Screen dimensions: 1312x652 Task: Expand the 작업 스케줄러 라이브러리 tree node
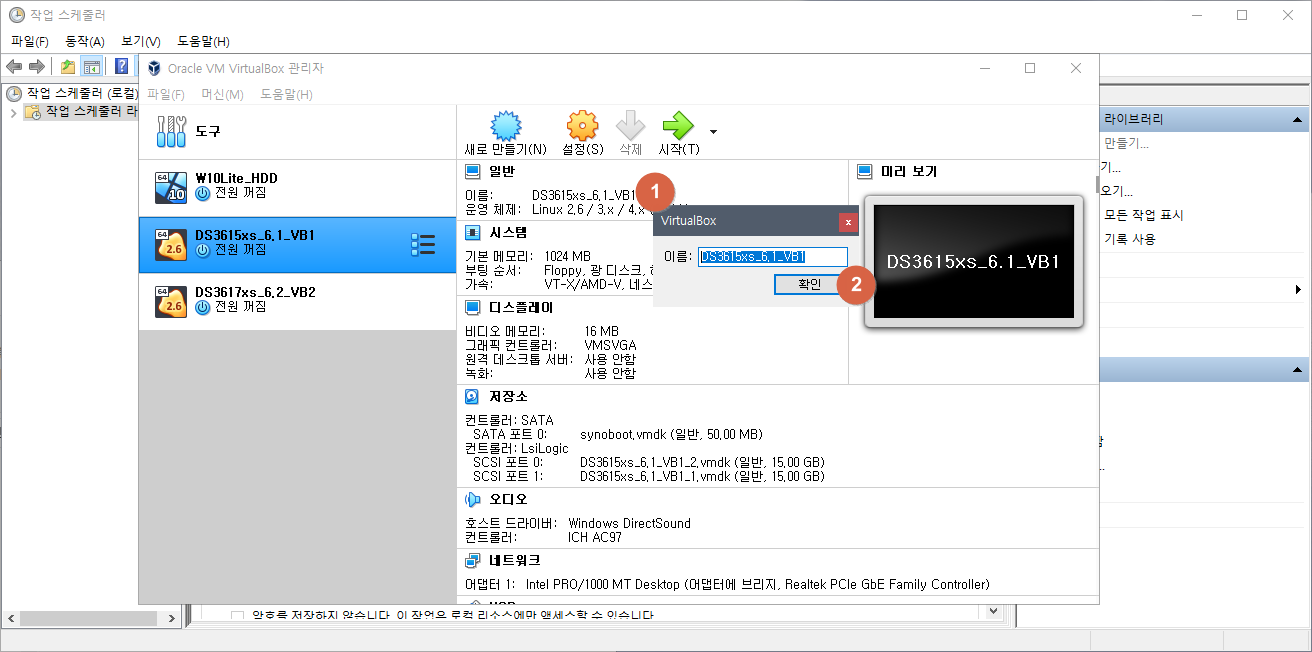coord(13,112)
